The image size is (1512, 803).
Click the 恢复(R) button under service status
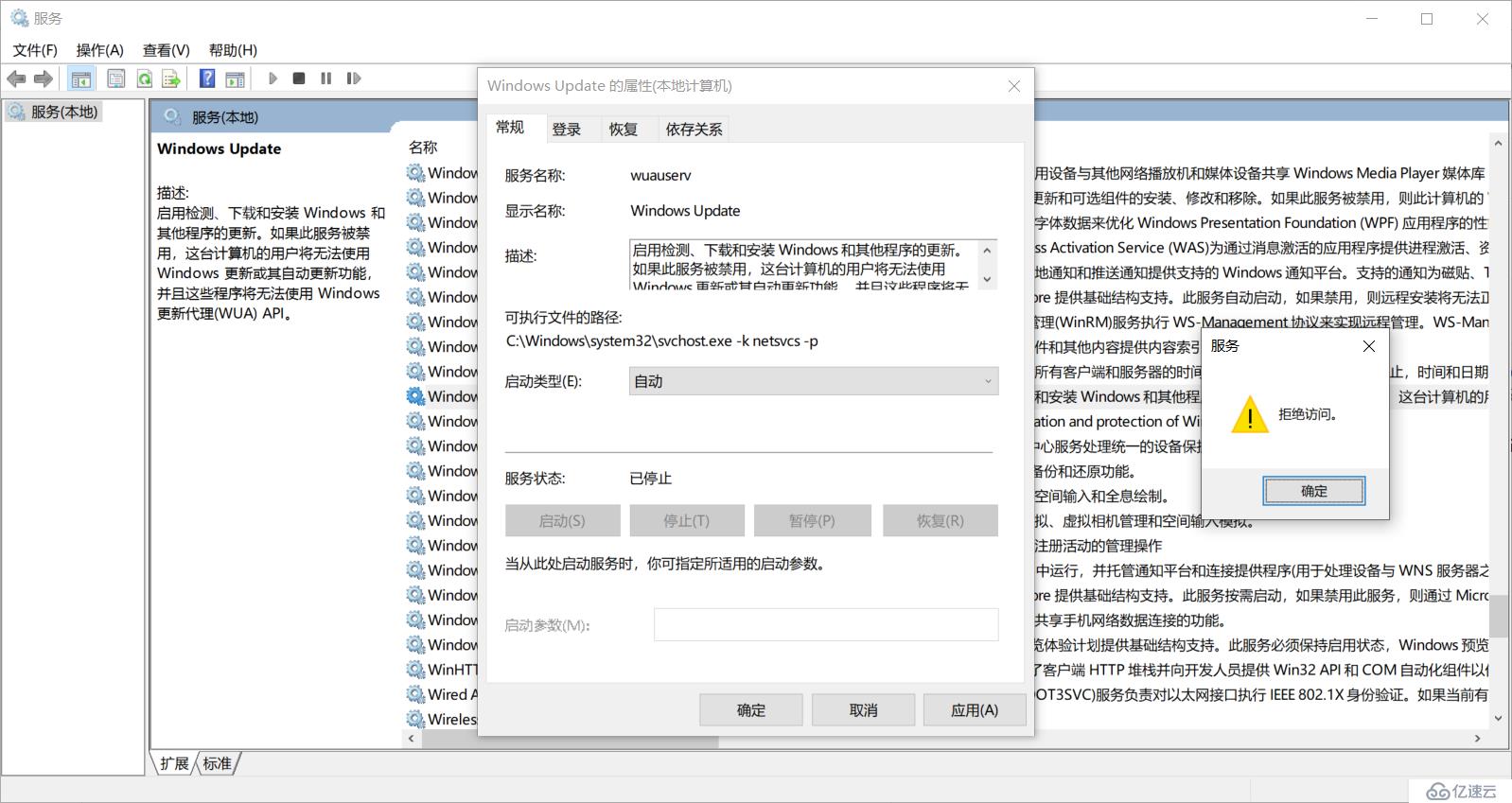tap(941, 520)
